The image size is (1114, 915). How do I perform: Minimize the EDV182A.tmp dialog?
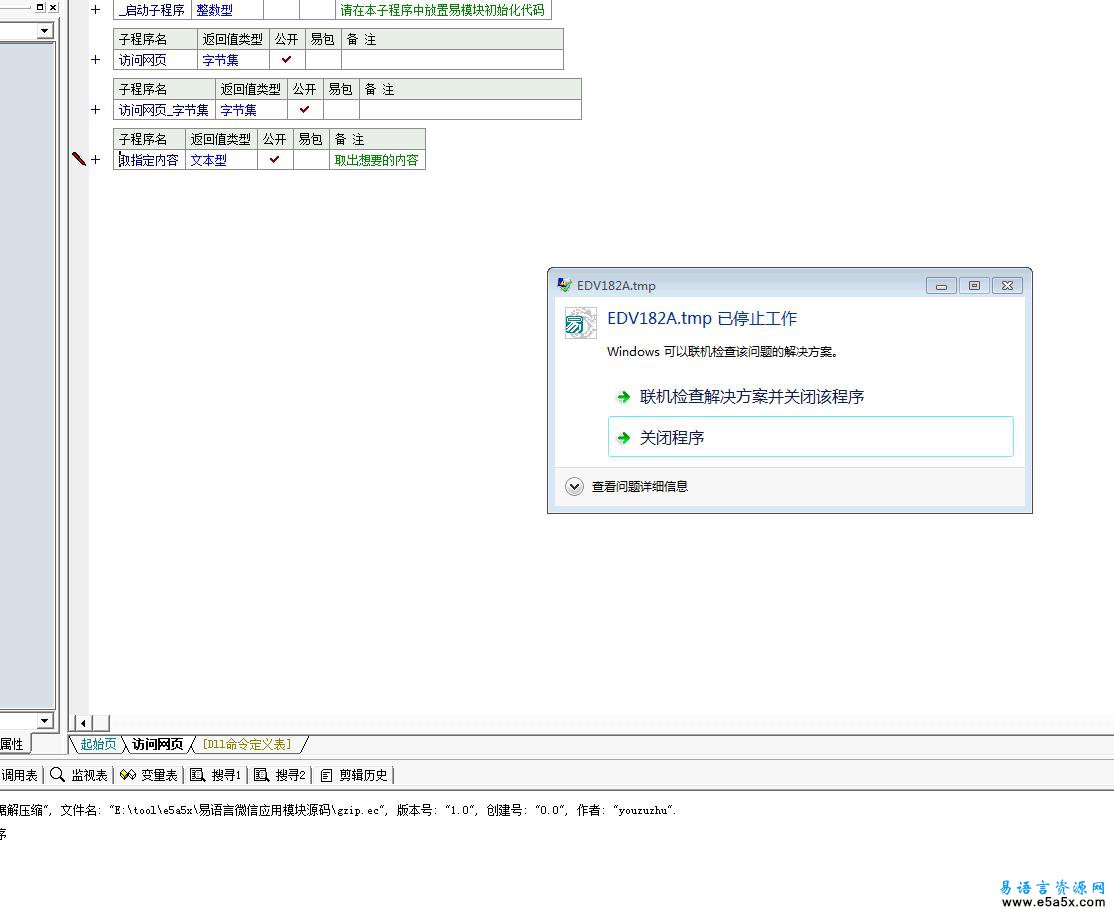pyautogui.click(x=941, y=286)
